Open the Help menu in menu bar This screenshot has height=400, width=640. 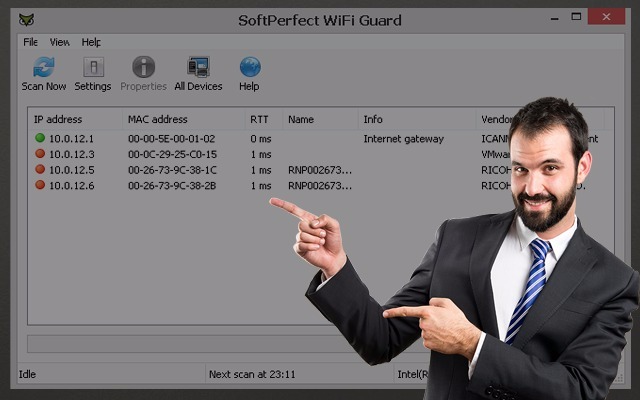pyautogui.click(x=91, y=42)
